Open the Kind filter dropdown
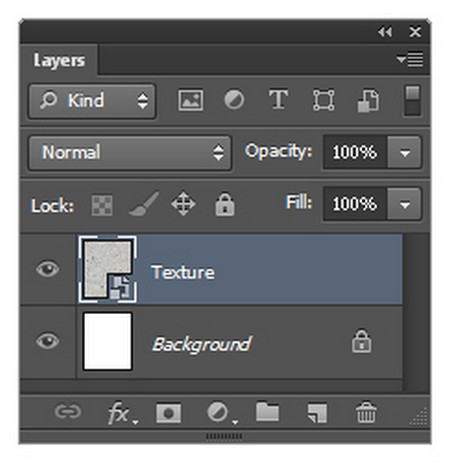The height and width of the screenshot is (472, 450). pyautogui.click(x=92, y=101)
